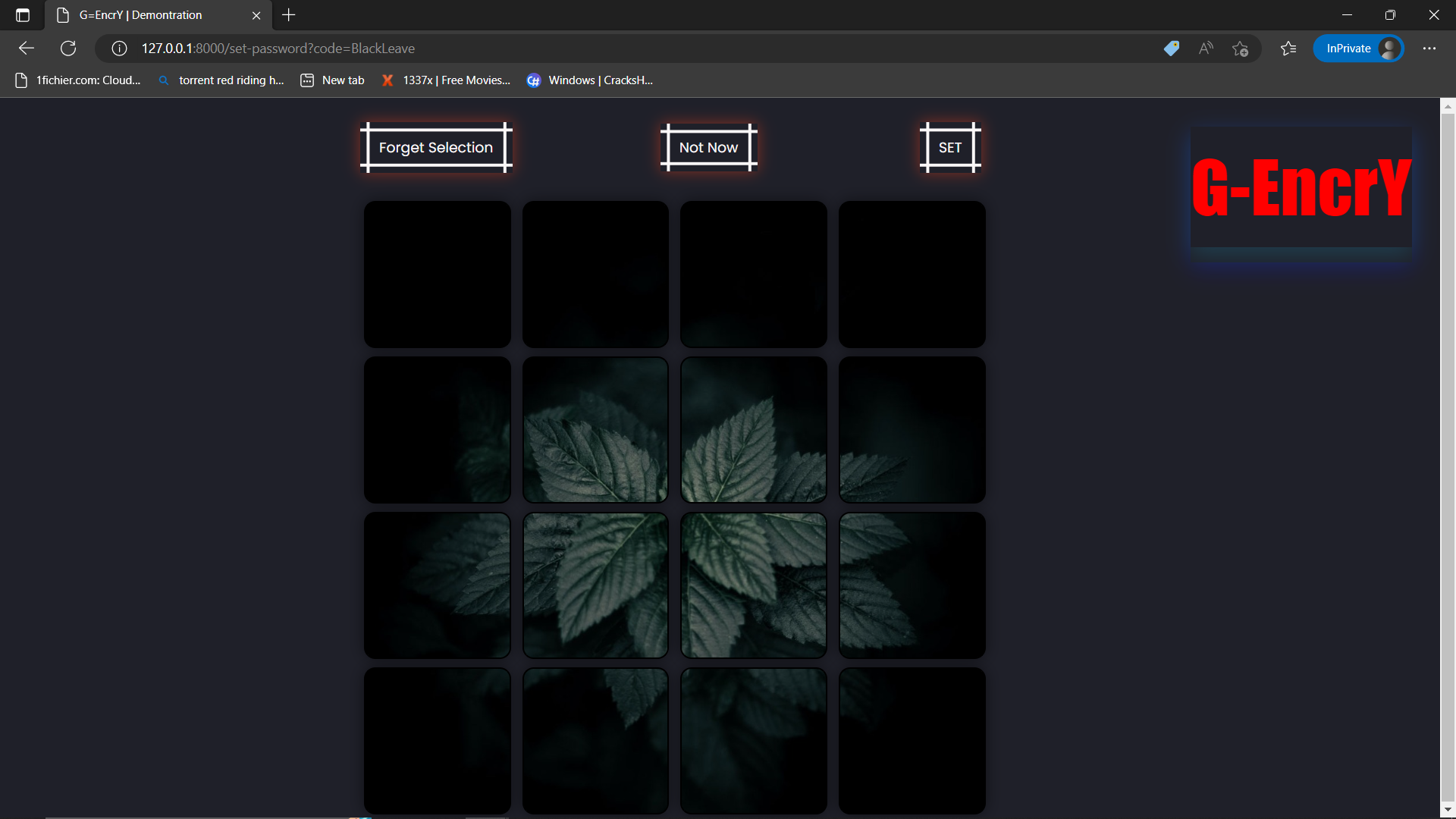Open tab actions menu icon
The height and width of the screenshot is (819, 1456).
click(x=23, y=15)
